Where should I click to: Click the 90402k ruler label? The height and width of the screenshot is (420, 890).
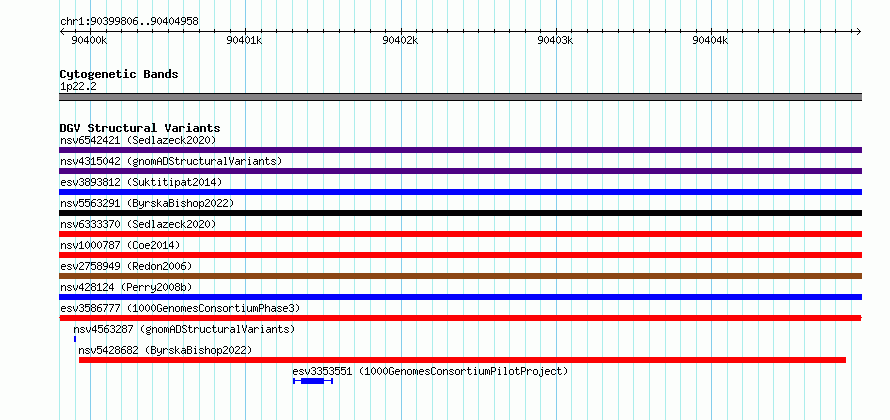pyautogui.click(x=400, y=40)
